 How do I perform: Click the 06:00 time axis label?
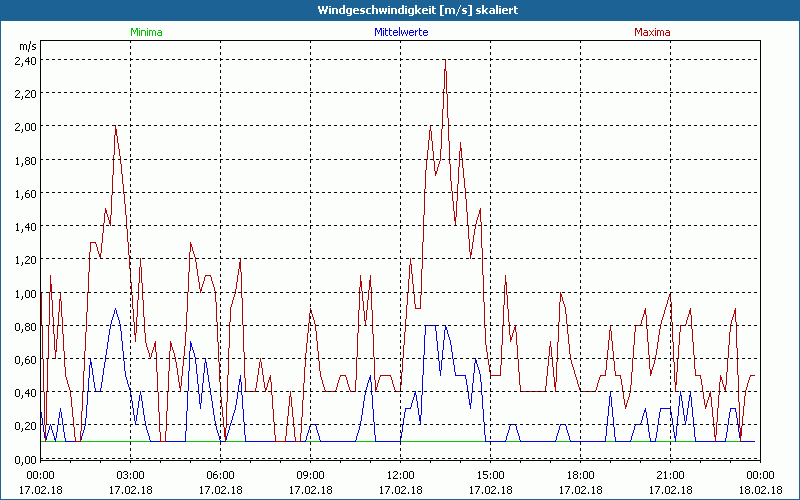[220, 475]
